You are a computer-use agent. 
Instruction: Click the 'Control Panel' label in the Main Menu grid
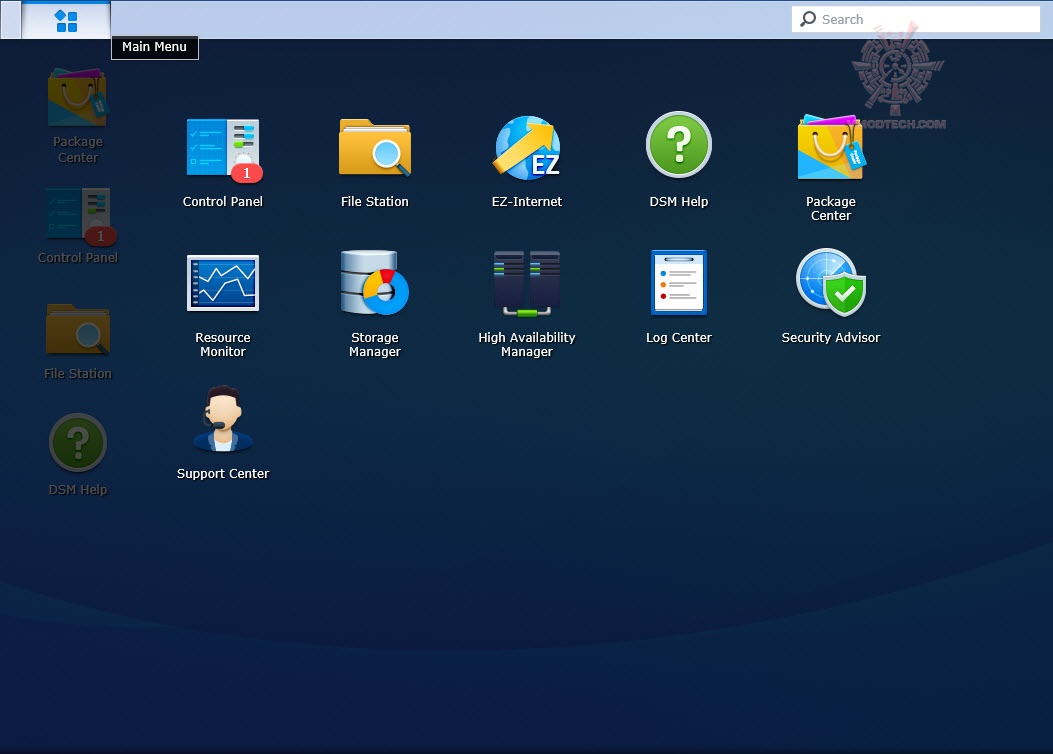tap(223, 201)
